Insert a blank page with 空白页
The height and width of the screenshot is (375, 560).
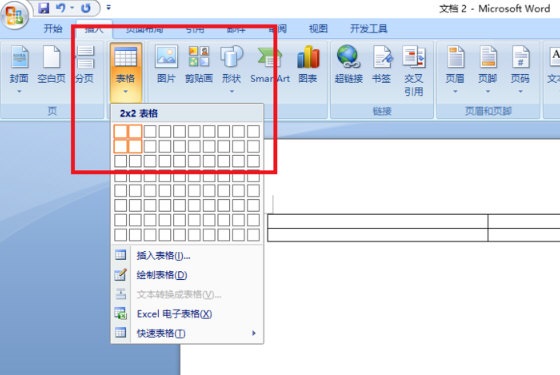[51, 65]
